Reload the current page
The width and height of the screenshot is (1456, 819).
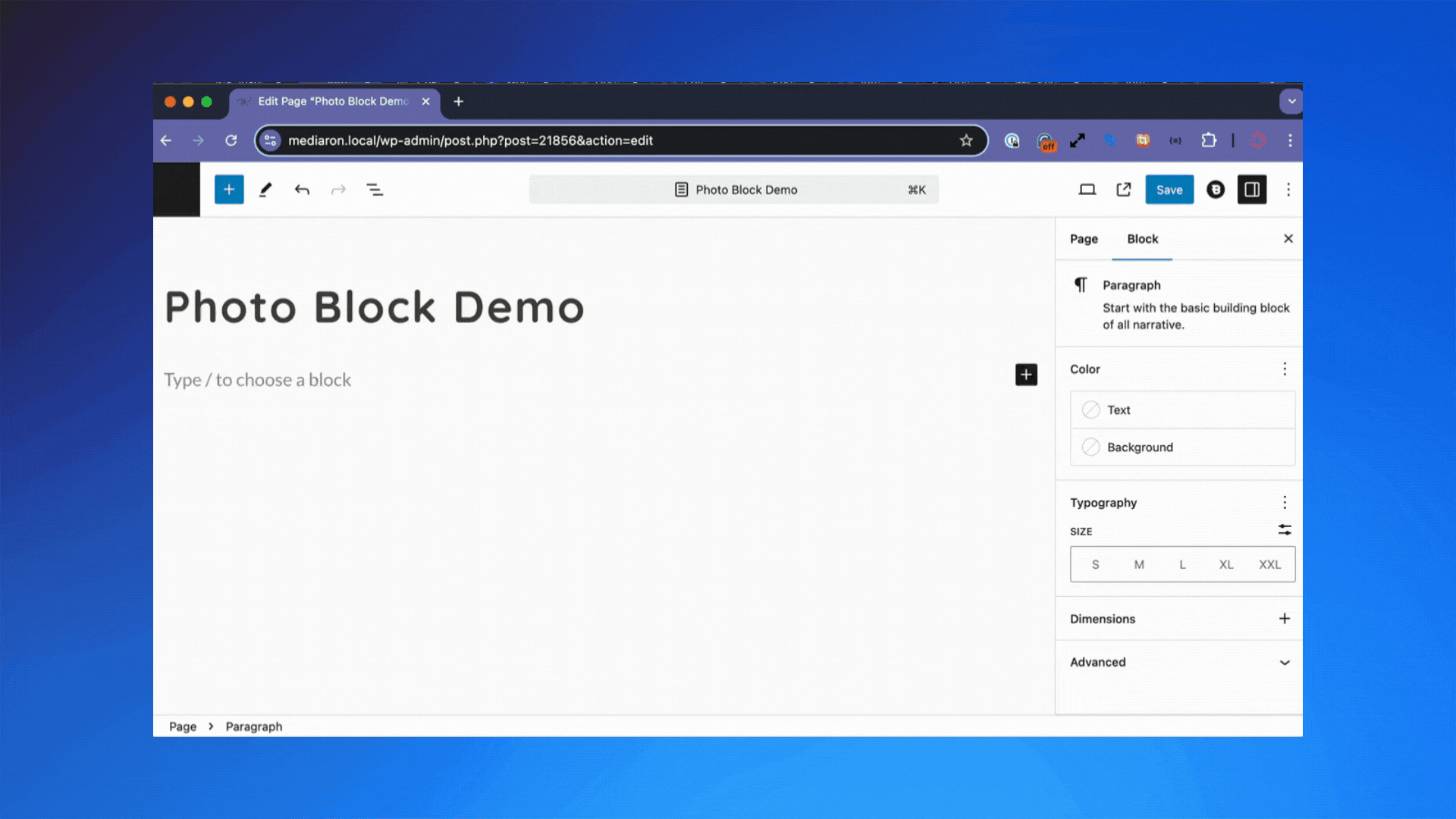tap(231, 140)
